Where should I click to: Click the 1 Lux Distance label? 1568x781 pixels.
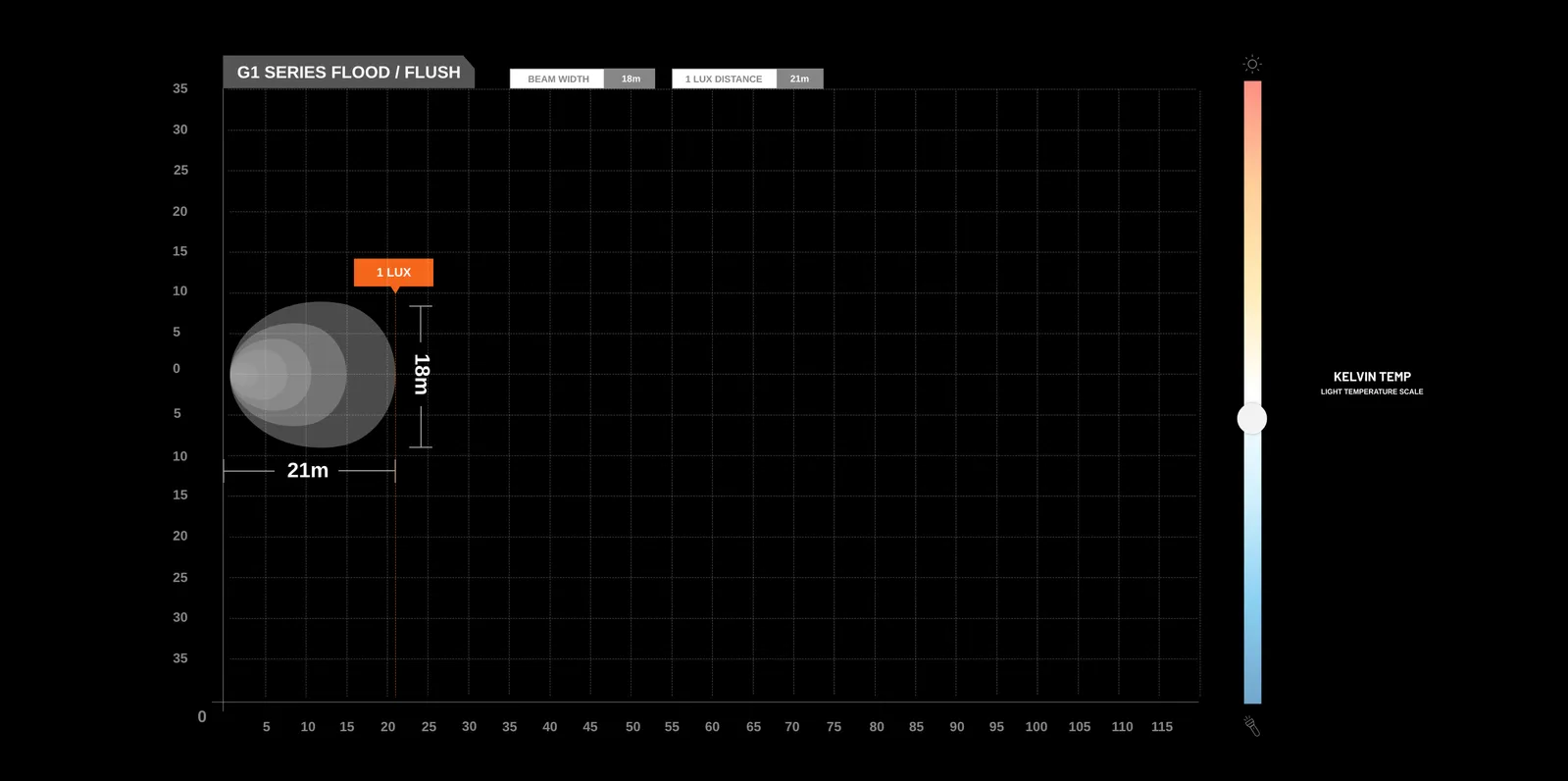[x=724, y=79]
